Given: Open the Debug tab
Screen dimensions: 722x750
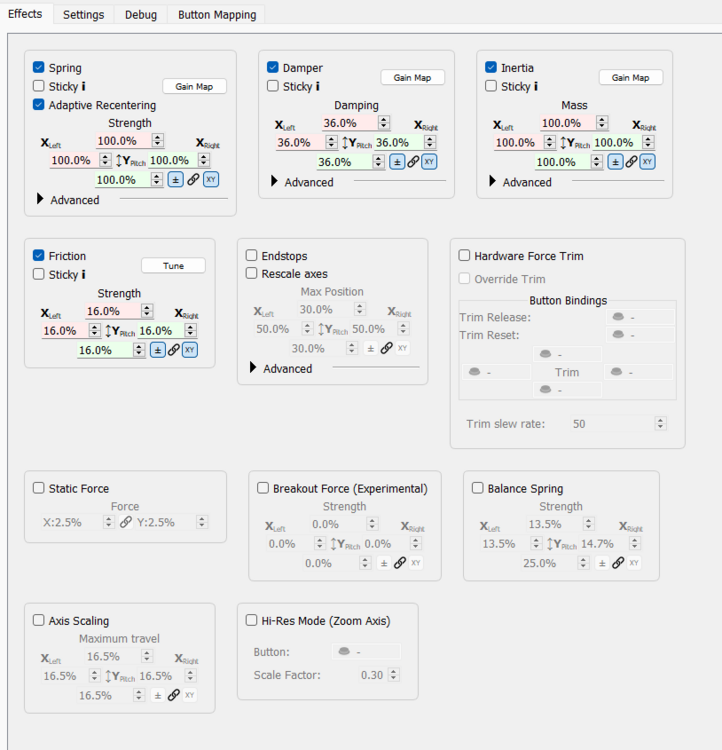Looking at the screenshot, I should [x=141, y=15].
